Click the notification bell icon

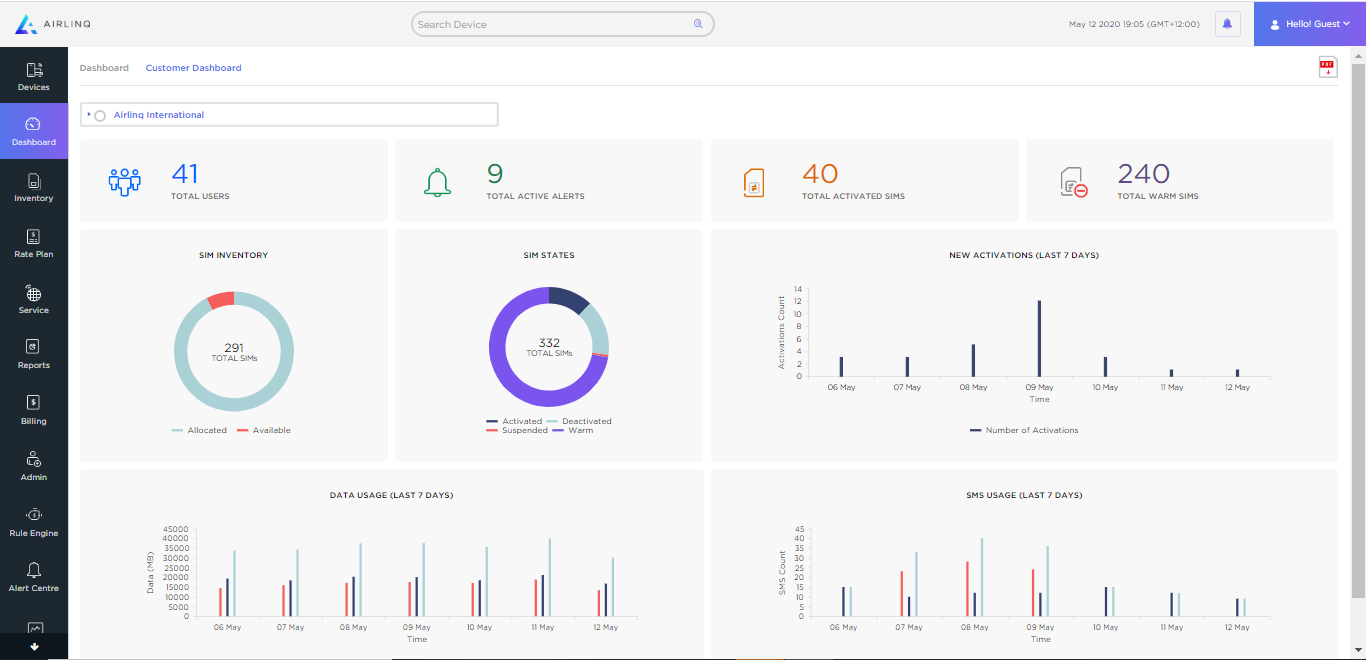pos(1227,24)
